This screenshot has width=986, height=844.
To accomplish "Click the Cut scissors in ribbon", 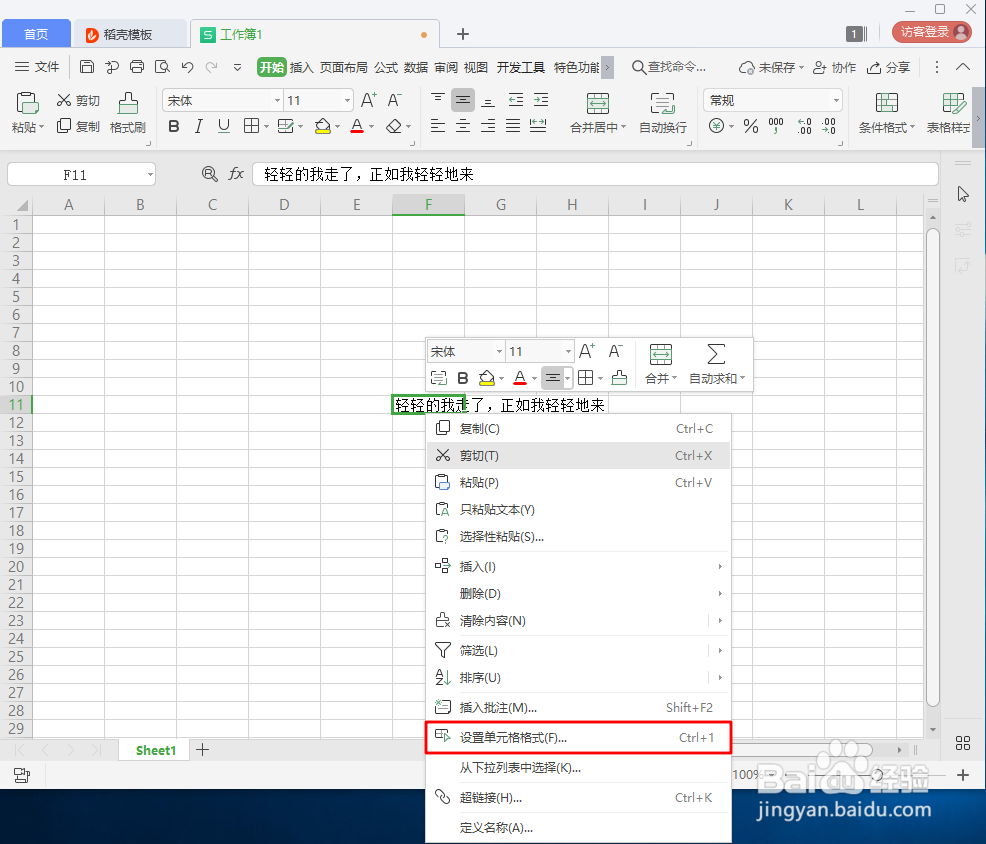I will tap(64, 100).
